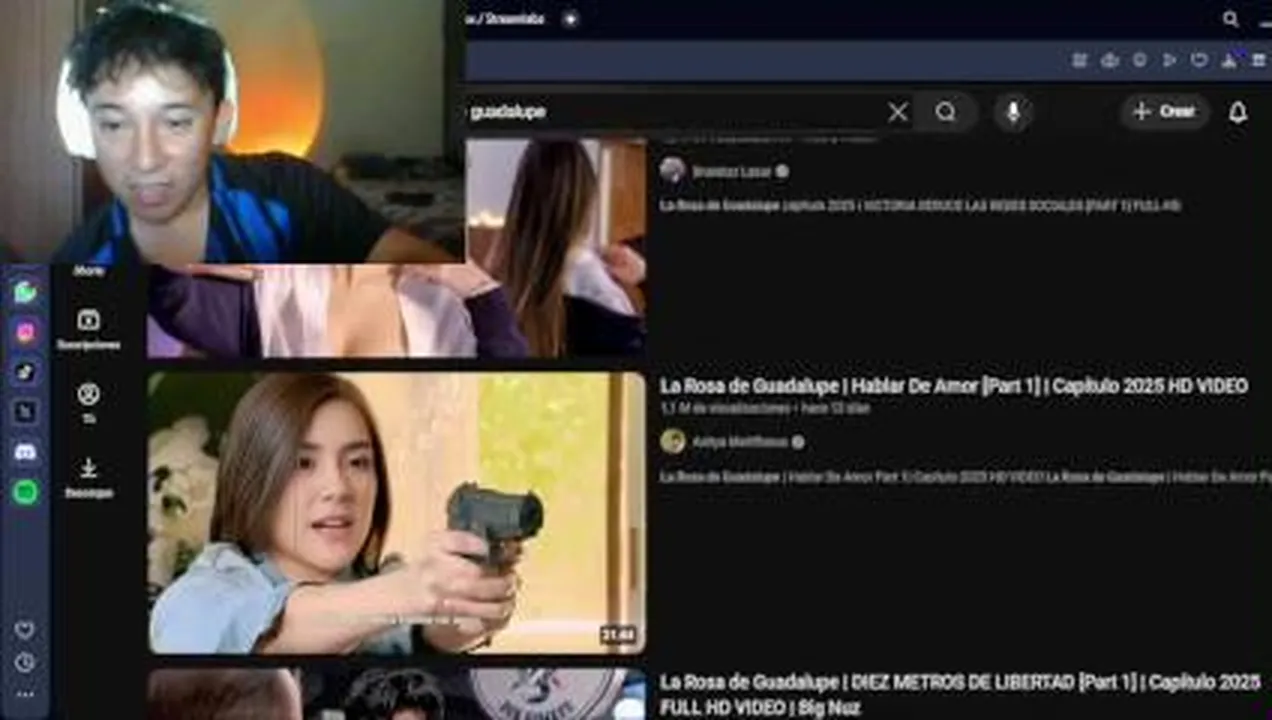The image size is (1272, 720).
Task: Open YouTube notifications bell
Action: (1238, 112)
